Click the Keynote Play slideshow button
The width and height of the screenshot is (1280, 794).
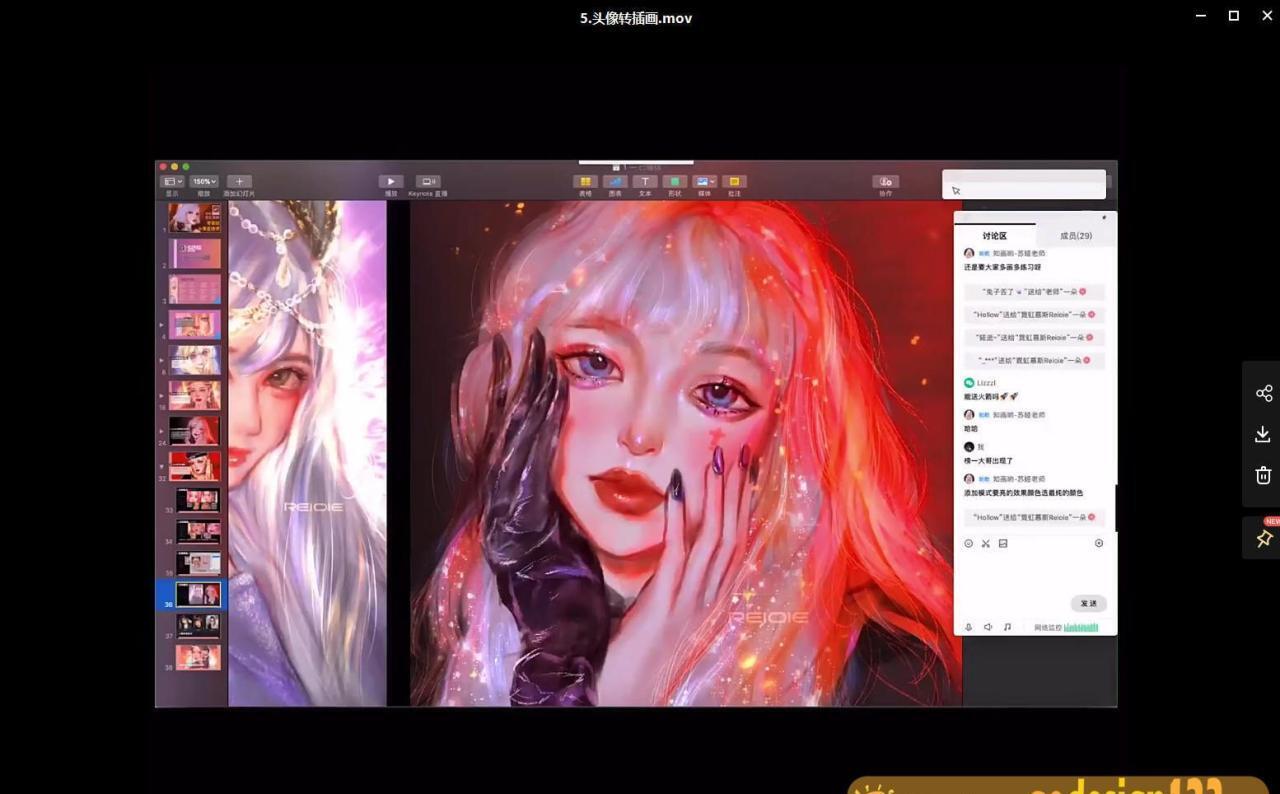pyautogui.click(x=391, y=182)
